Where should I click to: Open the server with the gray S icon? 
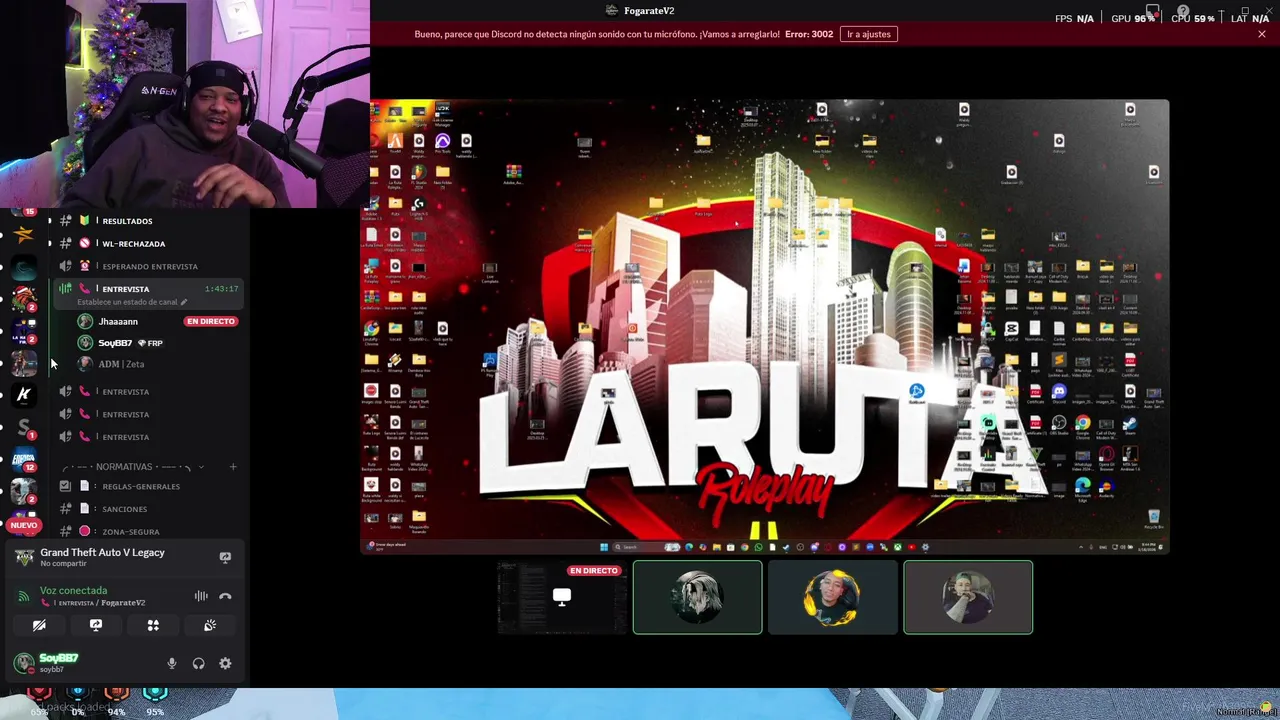pyautogui.click(x=24, y=427)
